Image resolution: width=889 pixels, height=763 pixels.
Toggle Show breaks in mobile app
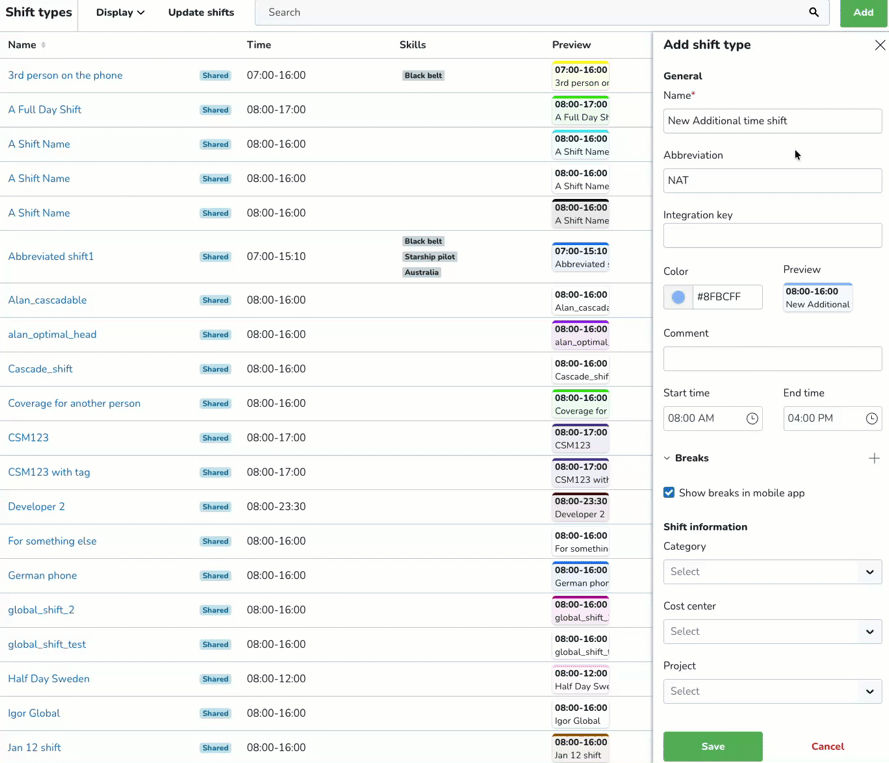pyautogui.click(x=669, y=493)
